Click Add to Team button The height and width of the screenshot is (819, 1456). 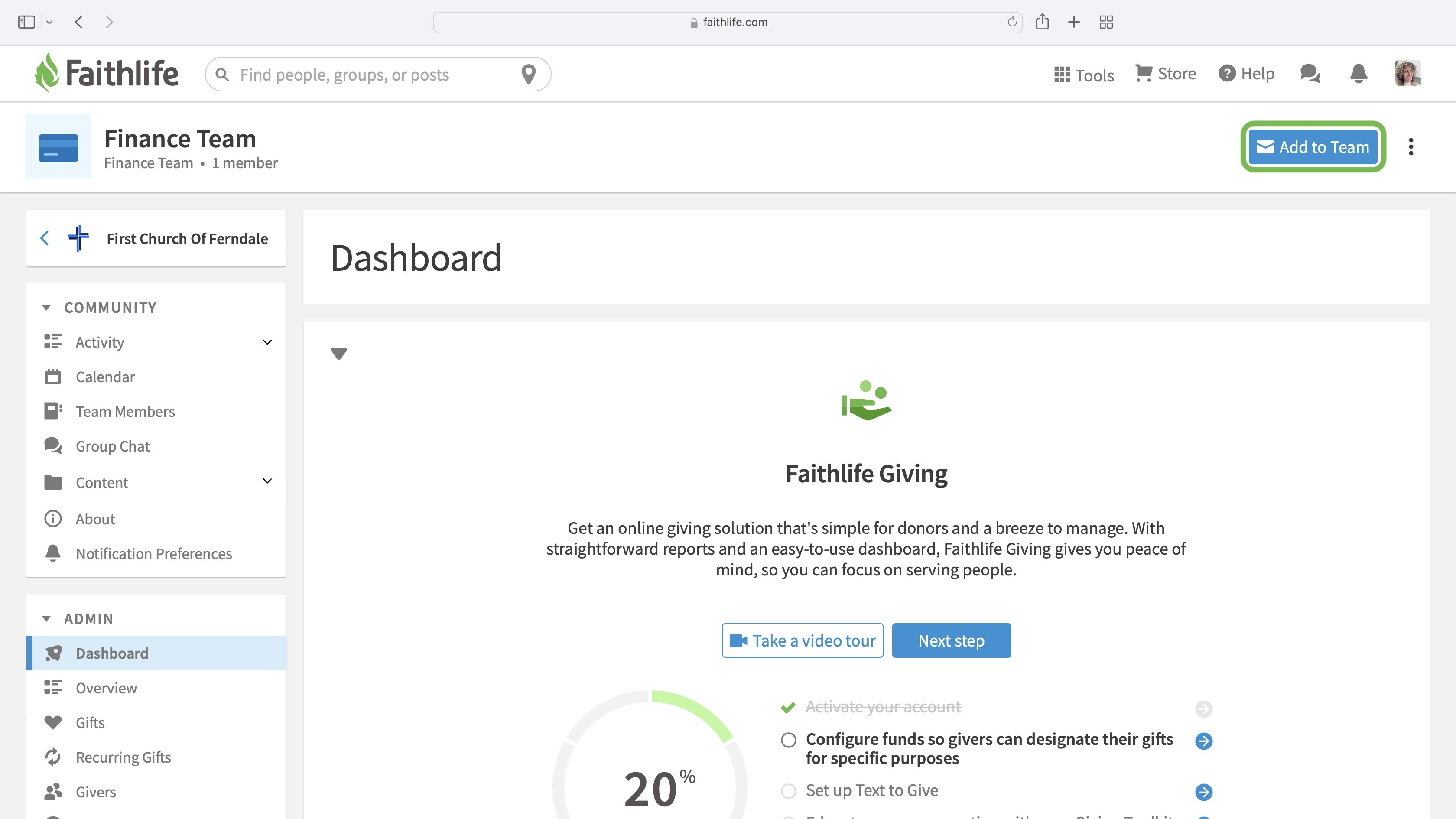[x=1313, y=147]
